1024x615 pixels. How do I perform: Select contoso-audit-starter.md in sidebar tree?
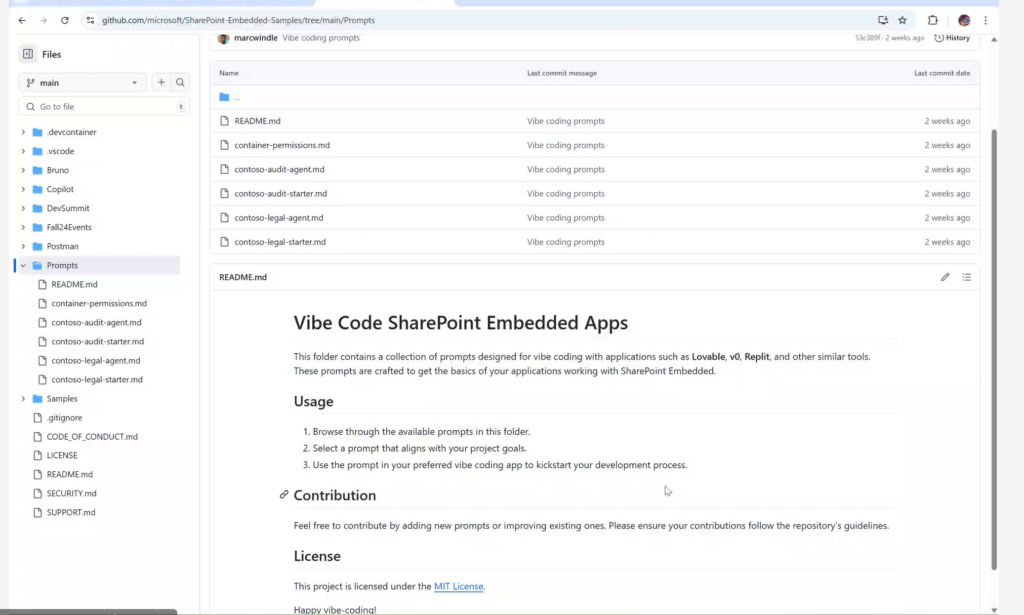pos(98,341)
